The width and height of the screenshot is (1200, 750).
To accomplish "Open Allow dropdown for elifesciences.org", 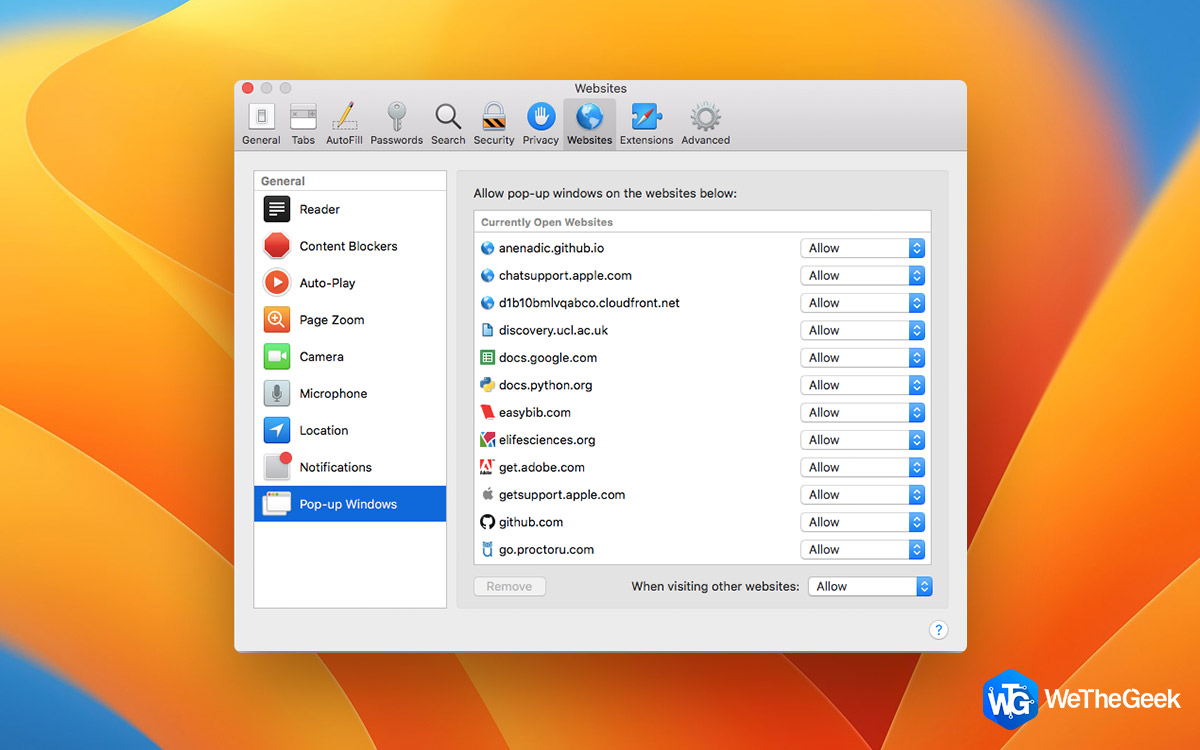I will pyautogui.click(x=863, y=440).
